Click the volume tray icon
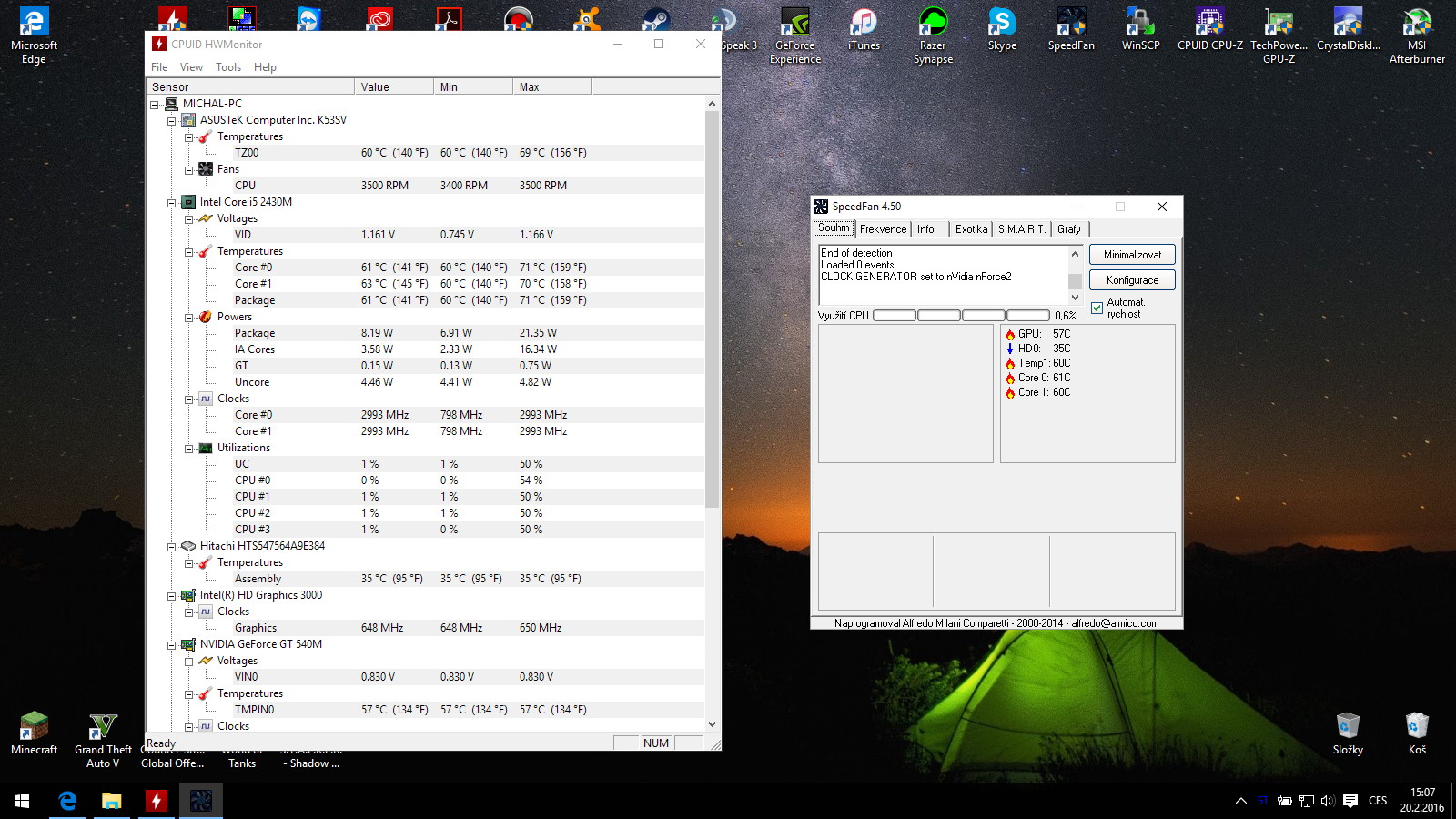 point(1328,801)
